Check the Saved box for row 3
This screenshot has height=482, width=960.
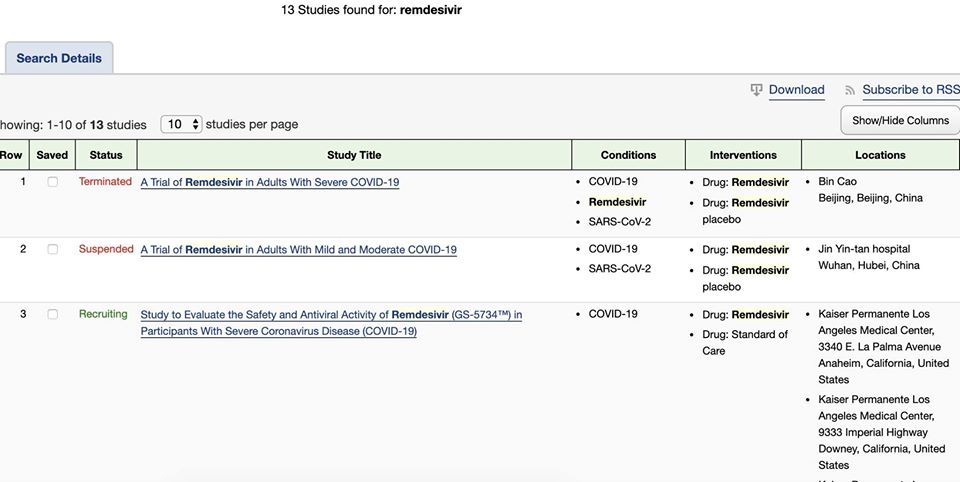point(53,314)
